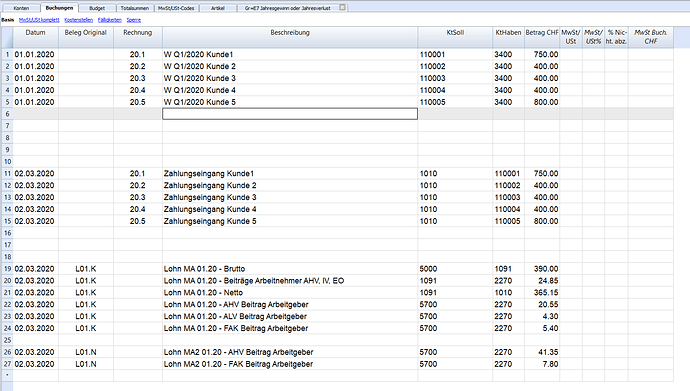The width and height of the screenshot is (690, 391).
Task: Click amount 7.80 in row 27
Action: [x=542, y=364]
